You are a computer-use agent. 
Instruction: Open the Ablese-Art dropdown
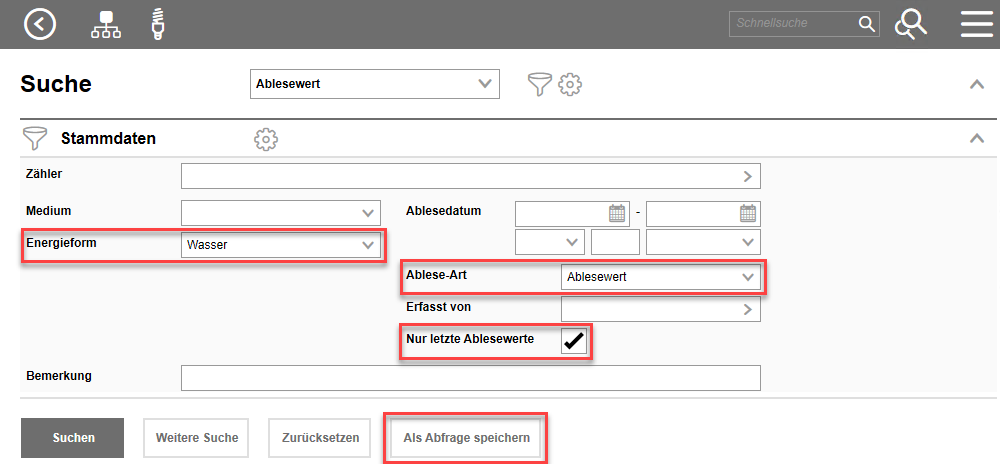click(x=661, y=277)
